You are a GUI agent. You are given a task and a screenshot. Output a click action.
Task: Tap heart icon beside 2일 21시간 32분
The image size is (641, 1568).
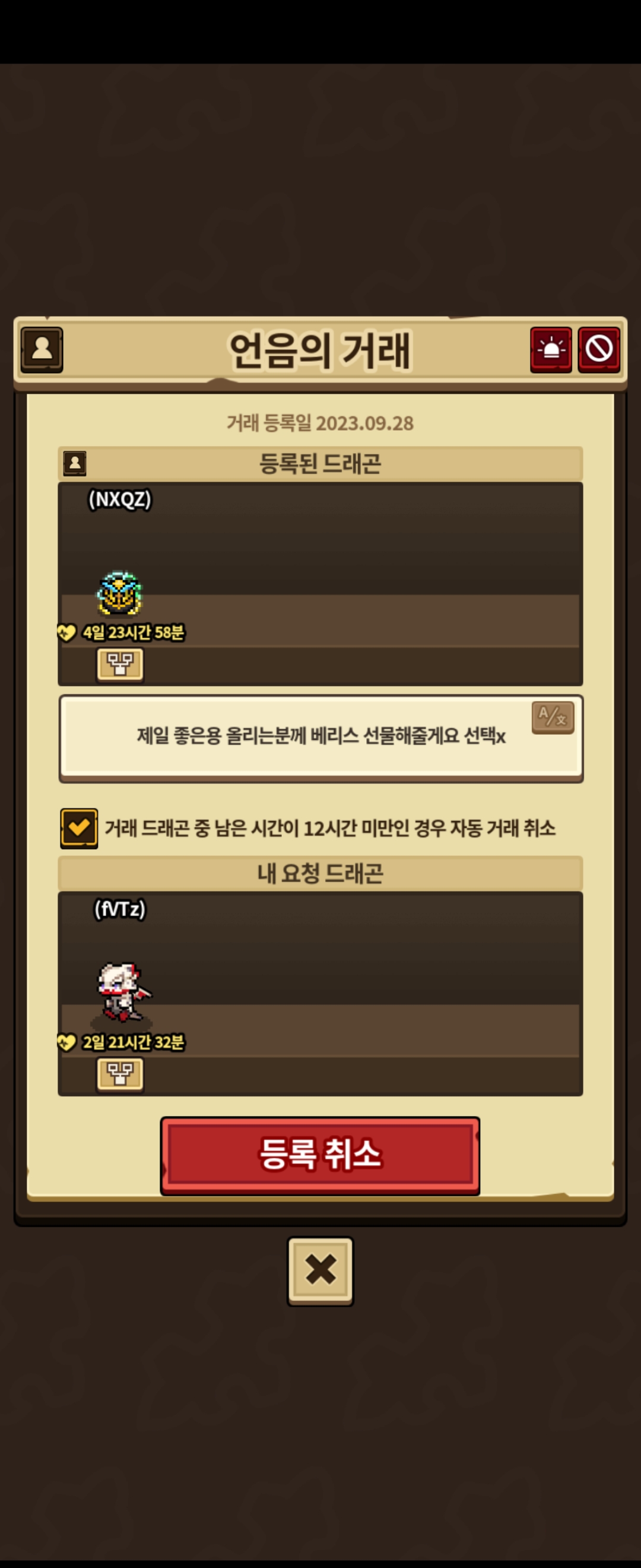pyautogui.click(x=66, y=1042)
